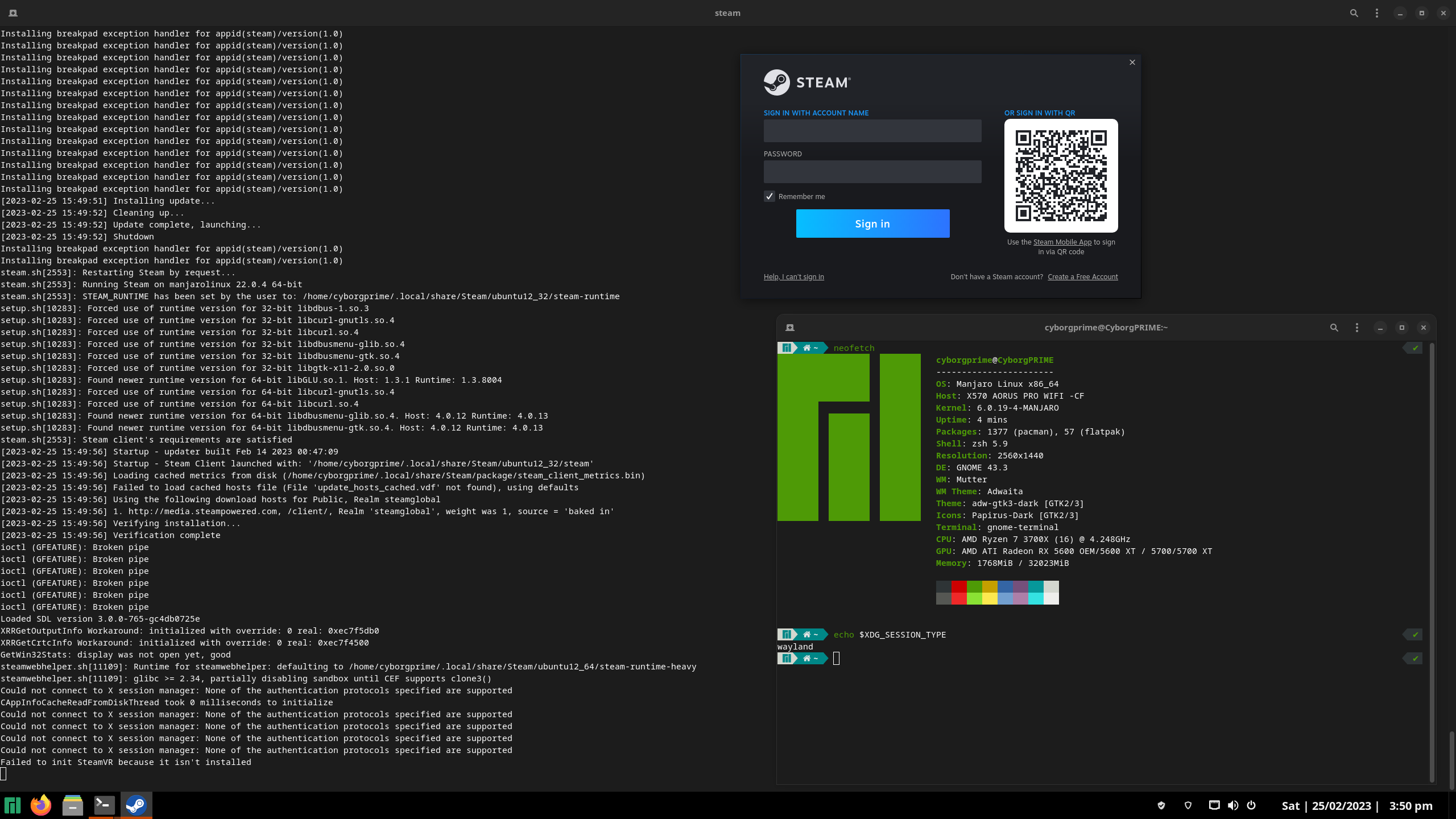Click the 'Verification complete' log line
This screenshot has width=1456, height=819.
[x=110, y=535]
